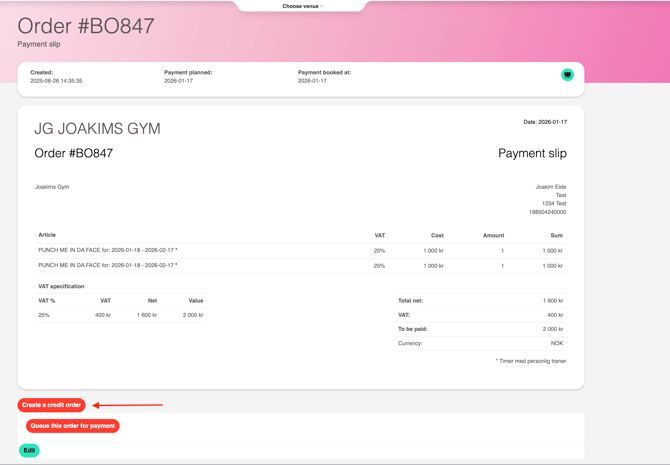Click the Payment booked at date
The image size is (670, 465).
pos(312,81)
